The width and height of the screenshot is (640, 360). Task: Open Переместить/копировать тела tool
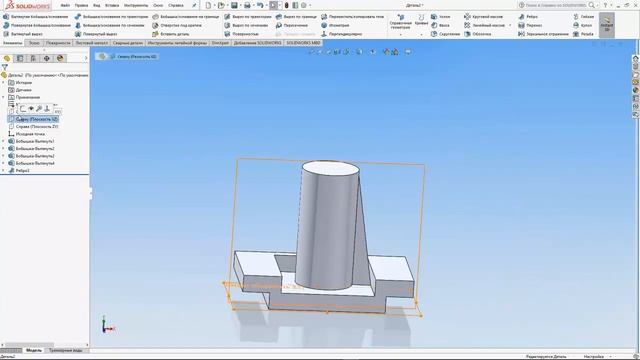(x=352, y=17)
